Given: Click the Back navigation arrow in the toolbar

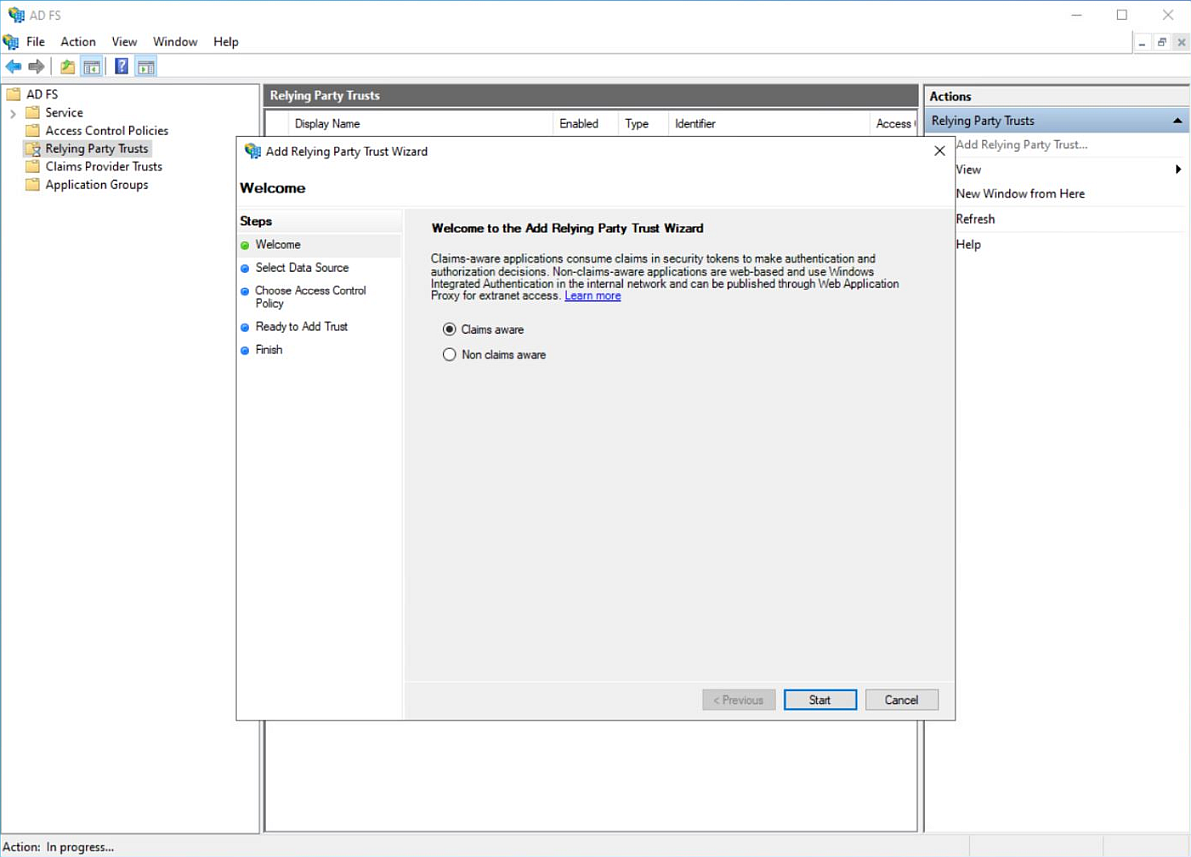Looking at the screenshot, I should point(14,66).
